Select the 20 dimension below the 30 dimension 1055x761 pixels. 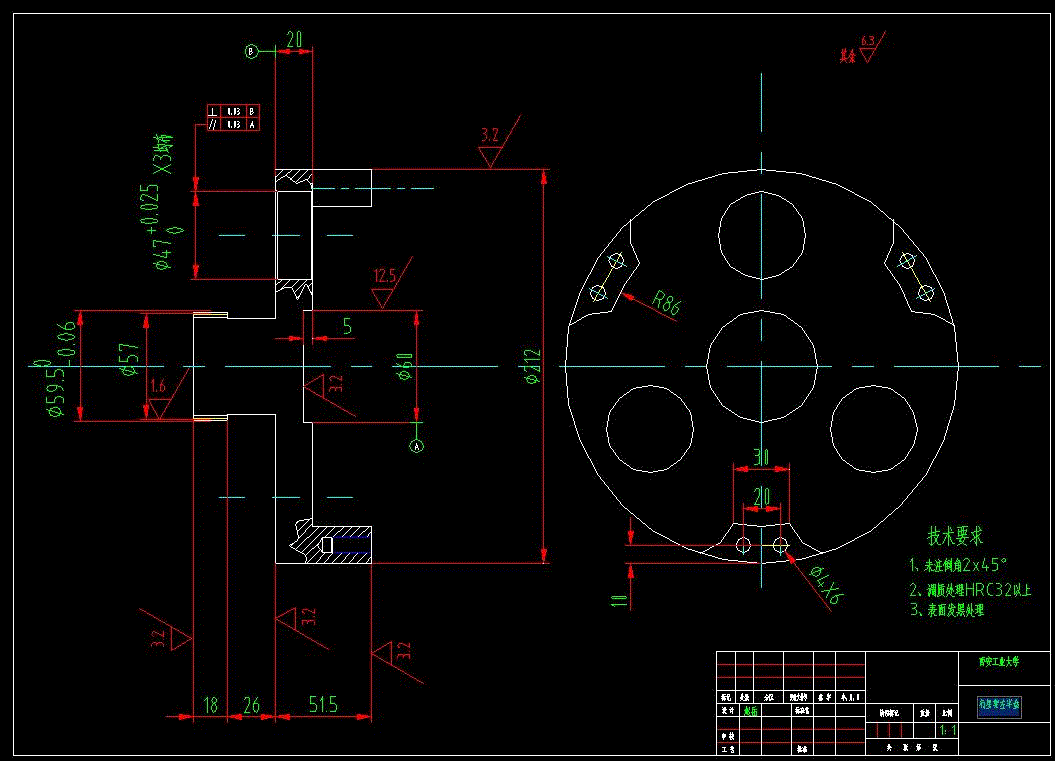point(761,497)
